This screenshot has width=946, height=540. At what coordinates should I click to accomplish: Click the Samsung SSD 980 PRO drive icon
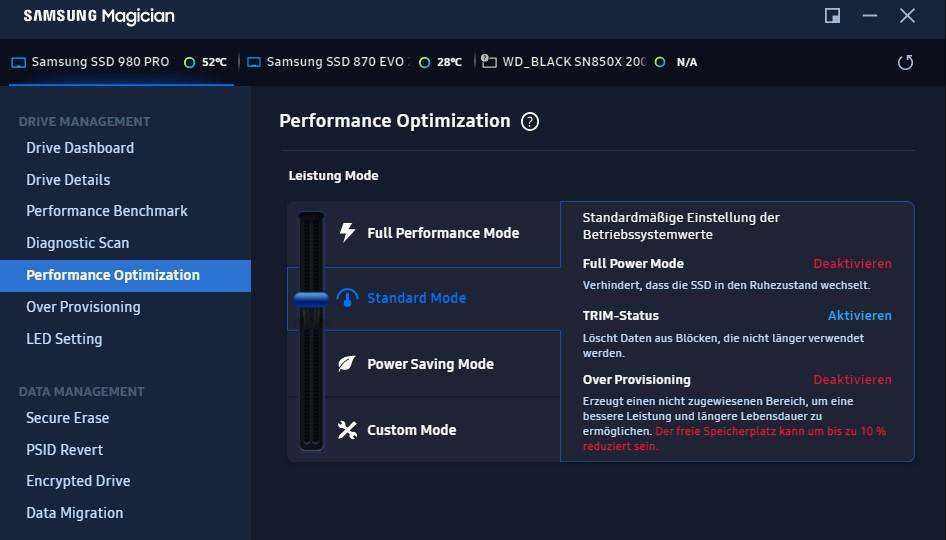tap(18, 62)
